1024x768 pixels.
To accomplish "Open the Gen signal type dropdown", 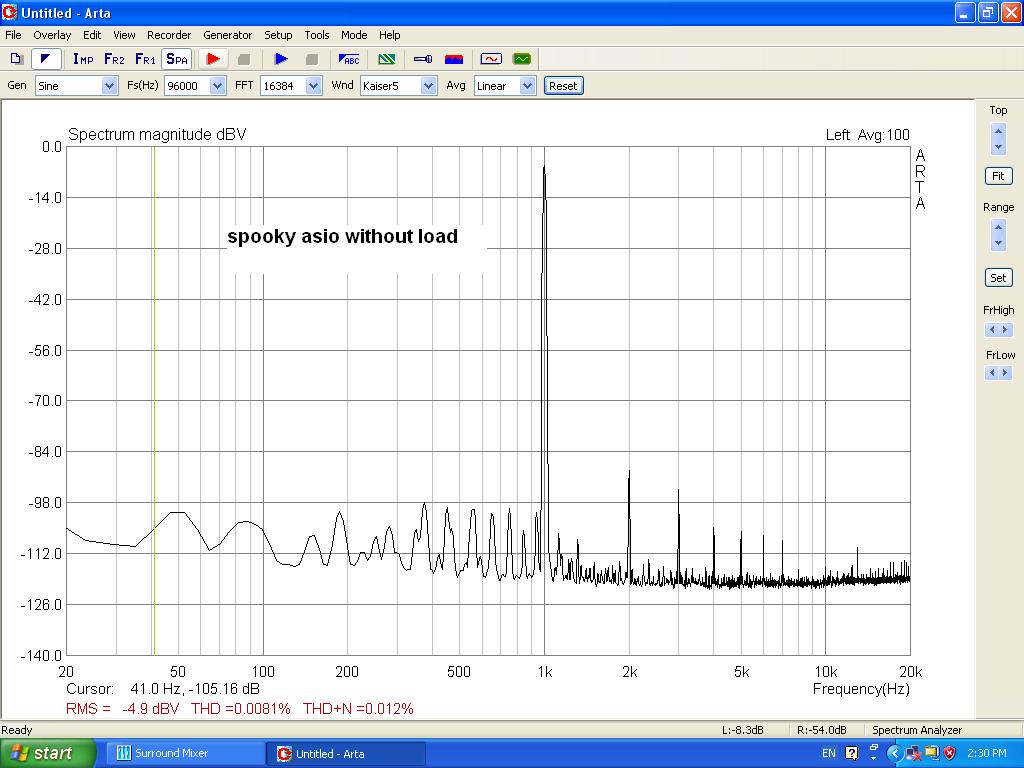I will click(x=109, y=86).
